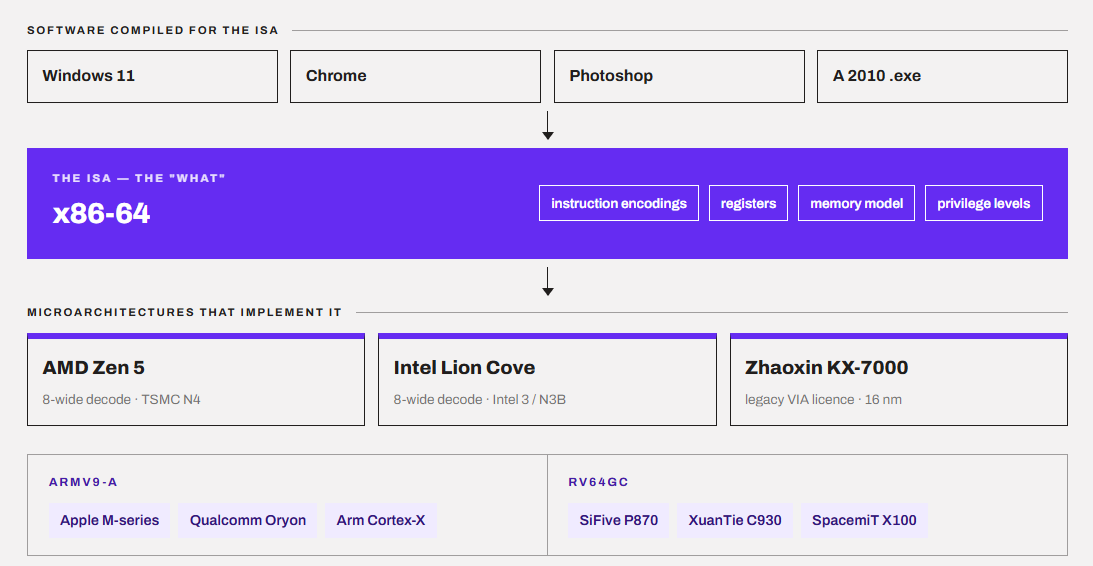Click the Arm Cortex-X chip
Screen dimensions: 1093x566
point(381,521)
